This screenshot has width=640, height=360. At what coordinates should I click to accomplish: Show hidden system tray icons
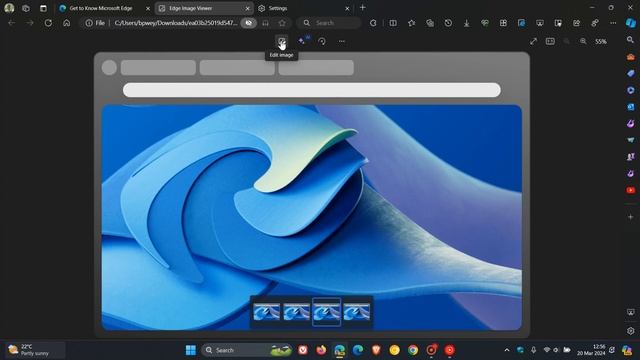coord(507,350)
